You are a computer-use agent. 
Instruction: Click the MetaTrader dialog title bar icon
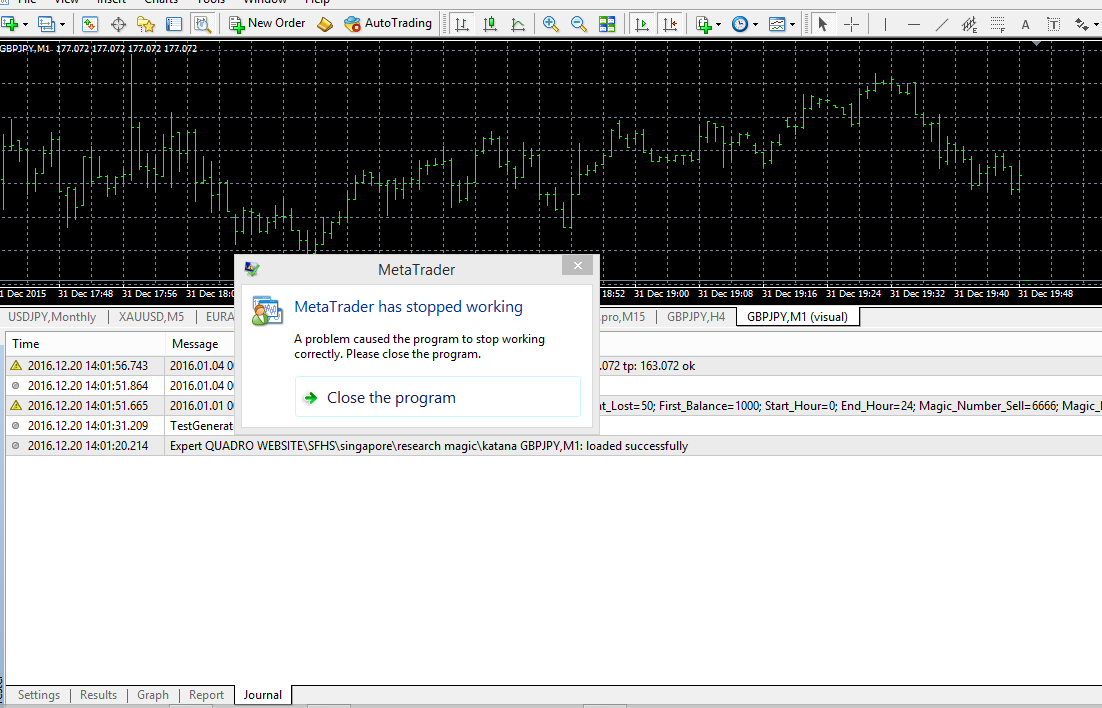coord(252,269)
